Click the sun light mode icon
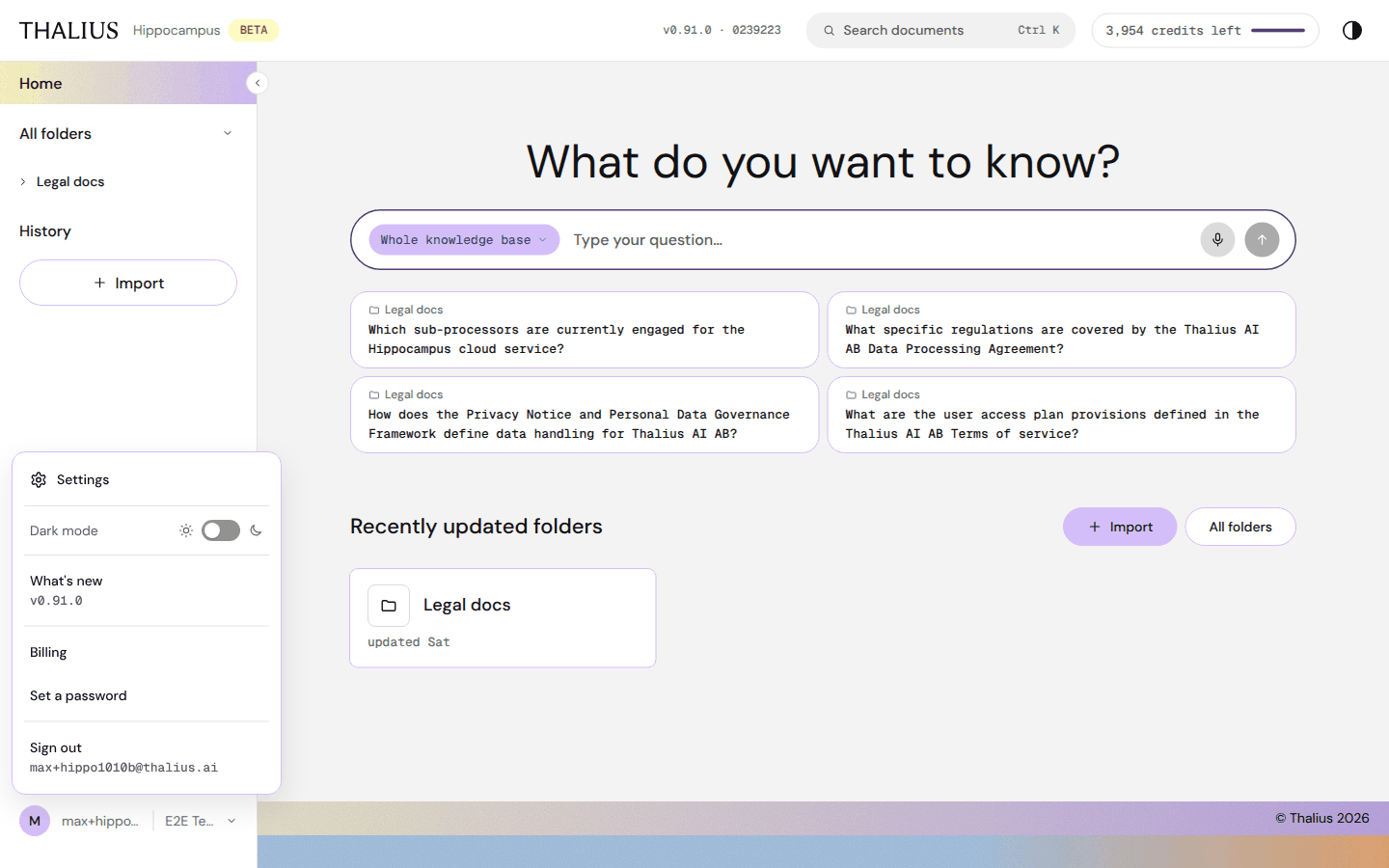This screenshot has height=868, width=1389. pos(186,530)
